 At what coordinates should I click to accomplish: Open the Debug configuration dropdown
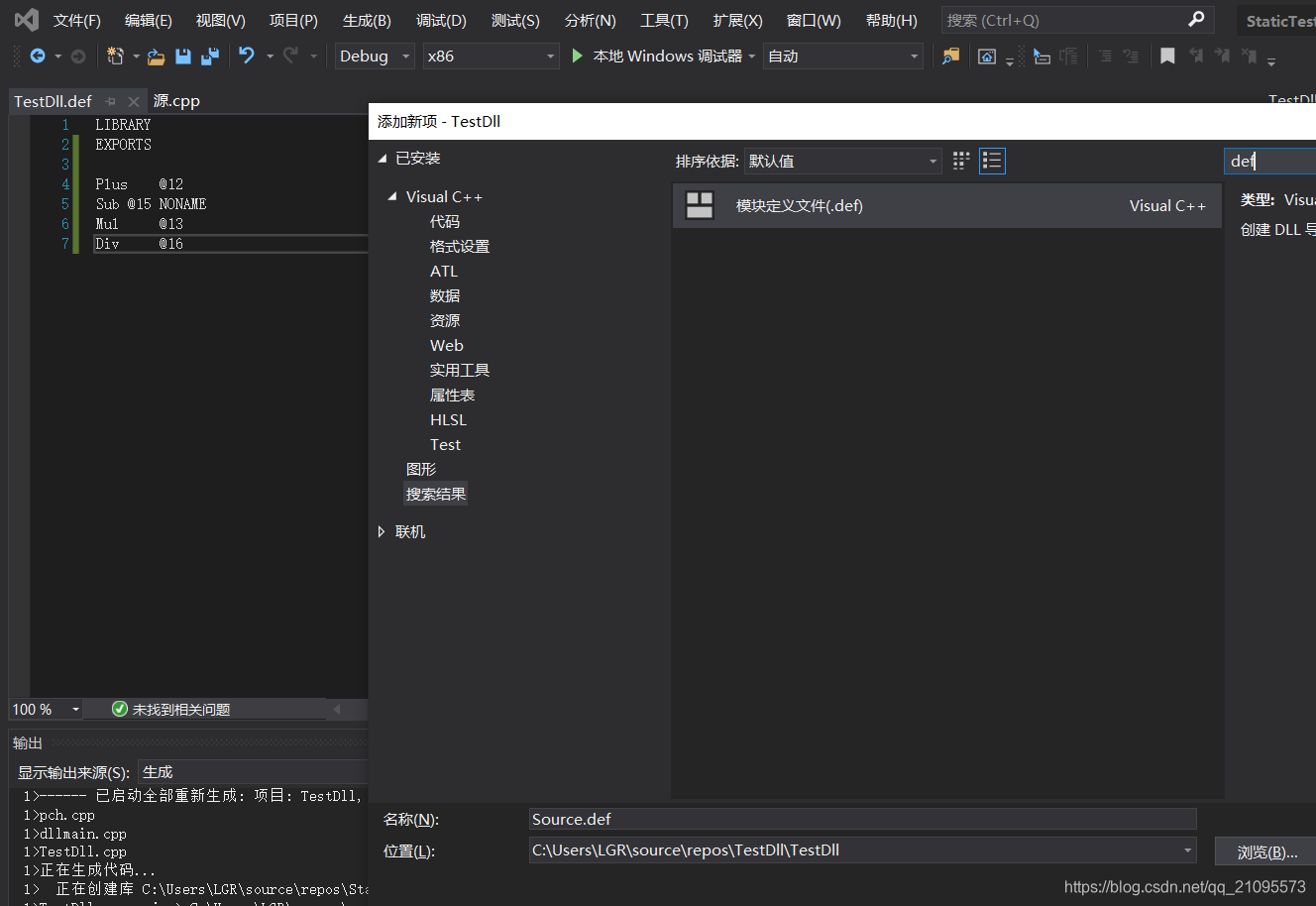tap(374, 57)
